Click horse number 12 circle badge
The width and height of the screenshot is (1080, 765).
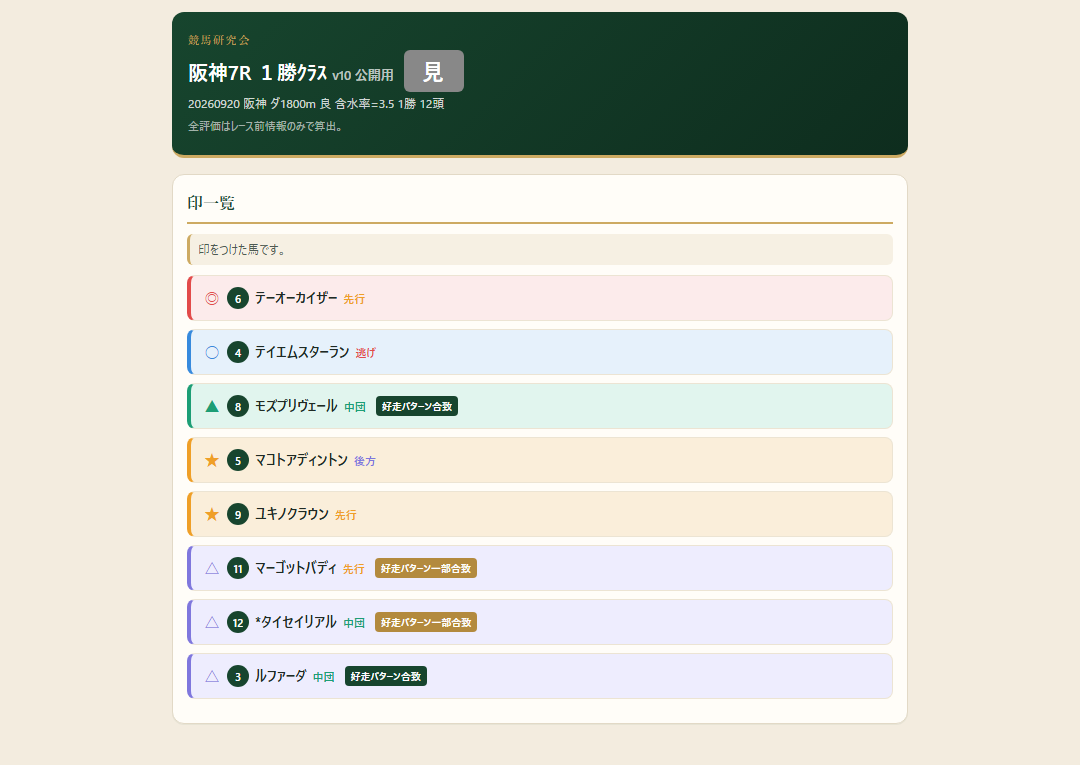pos(238,622)
